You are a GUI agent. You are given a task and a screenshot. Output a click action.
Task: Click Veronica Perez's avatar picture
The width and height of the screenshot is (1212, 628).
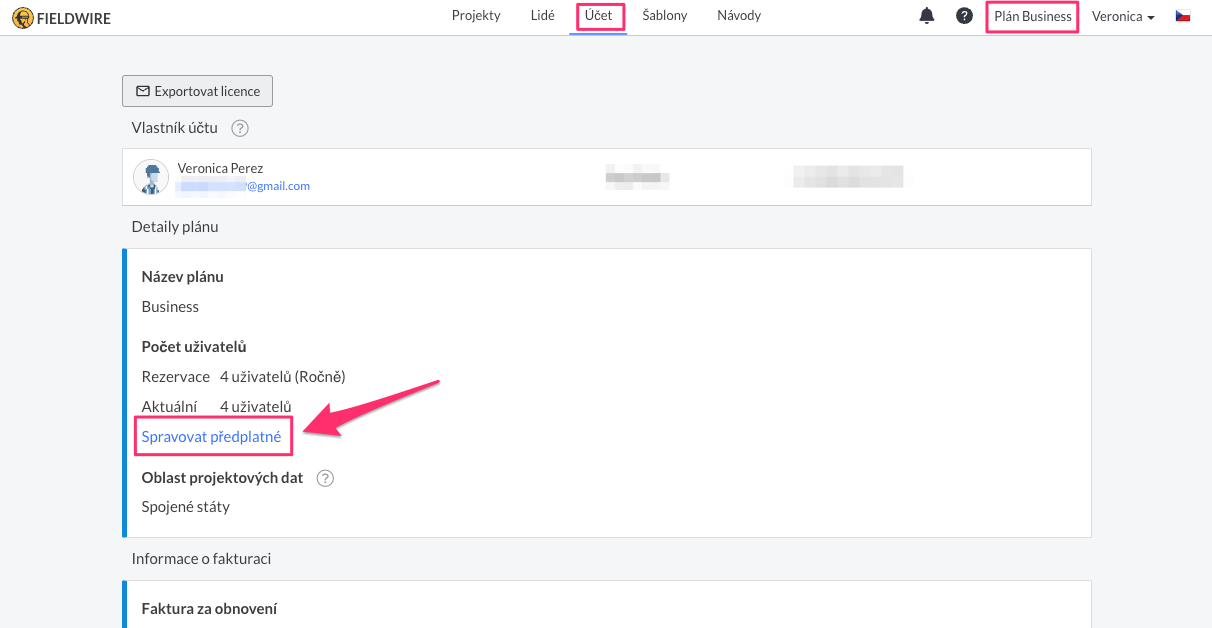click(151, 177)
